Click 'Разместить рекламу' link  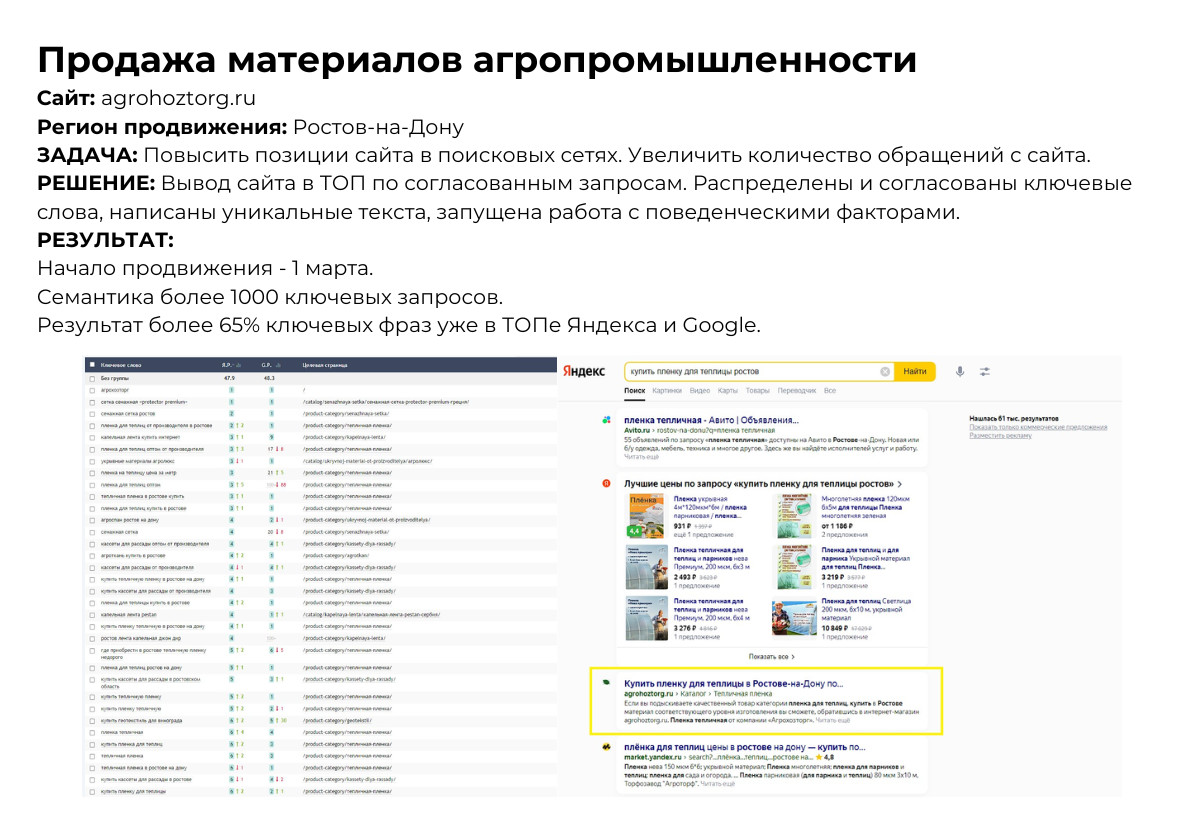1001,435
